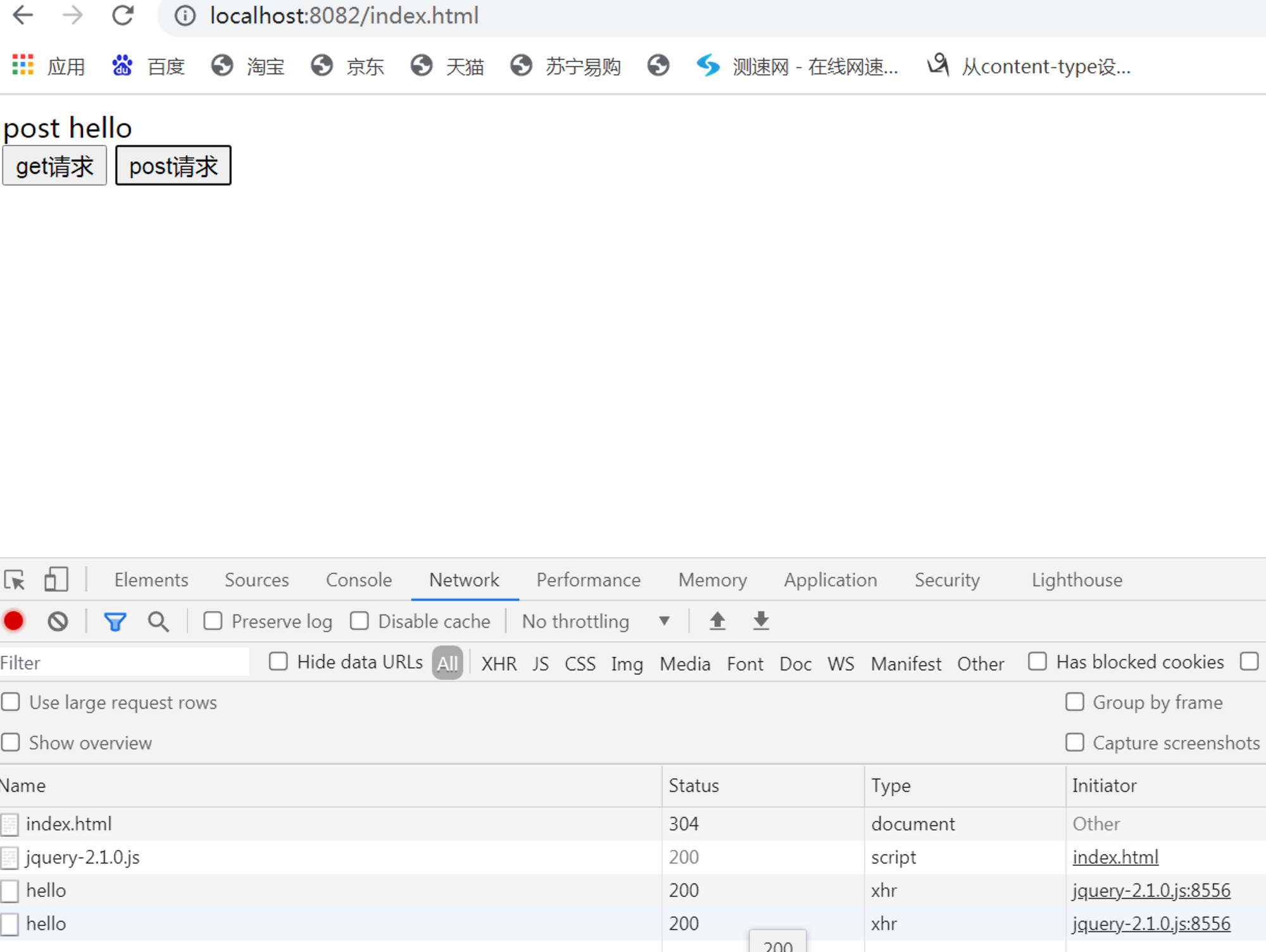Check the Disable cache checkbox
Screen dimensions: 1266x952
(x=360, y=621)
